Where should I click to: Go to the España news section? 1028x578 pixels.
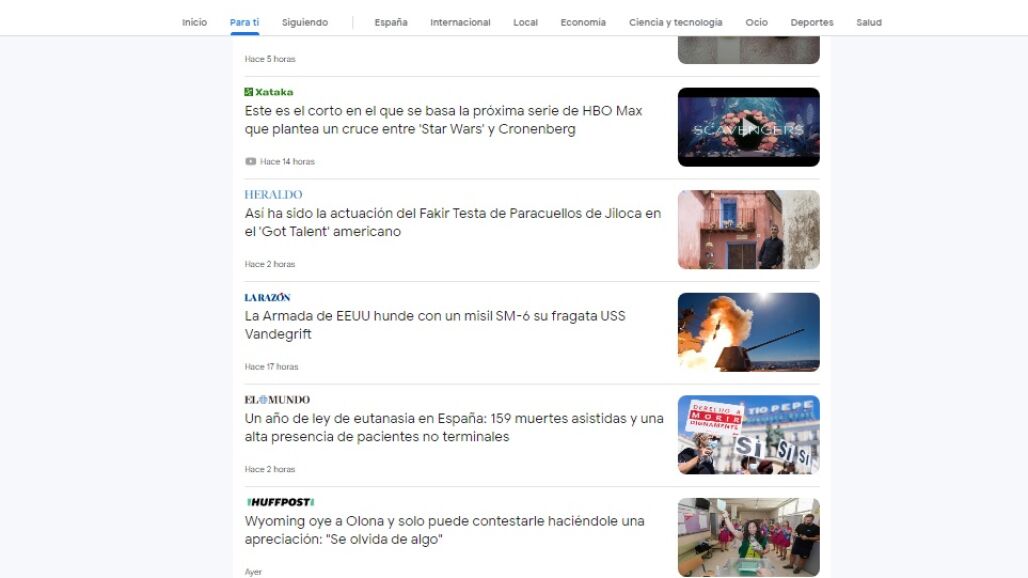(391, 22)
